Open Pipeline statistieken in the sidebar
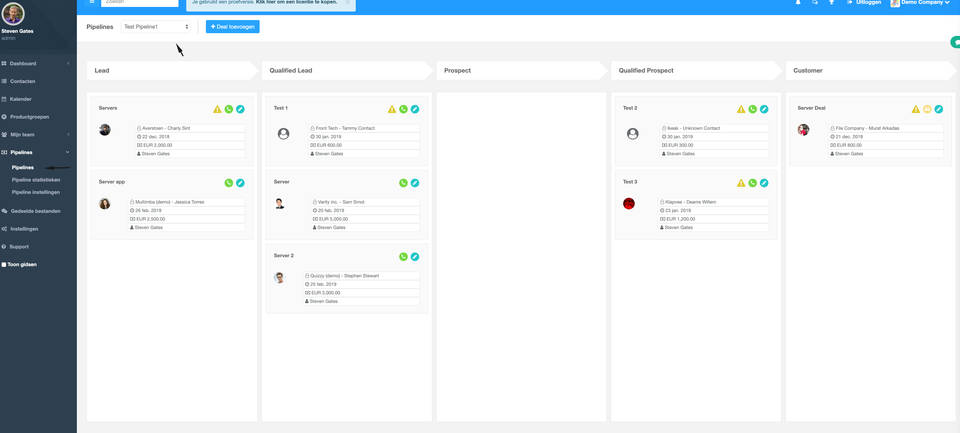Screen dimensions: 960x433 click(x=36, y=179)
